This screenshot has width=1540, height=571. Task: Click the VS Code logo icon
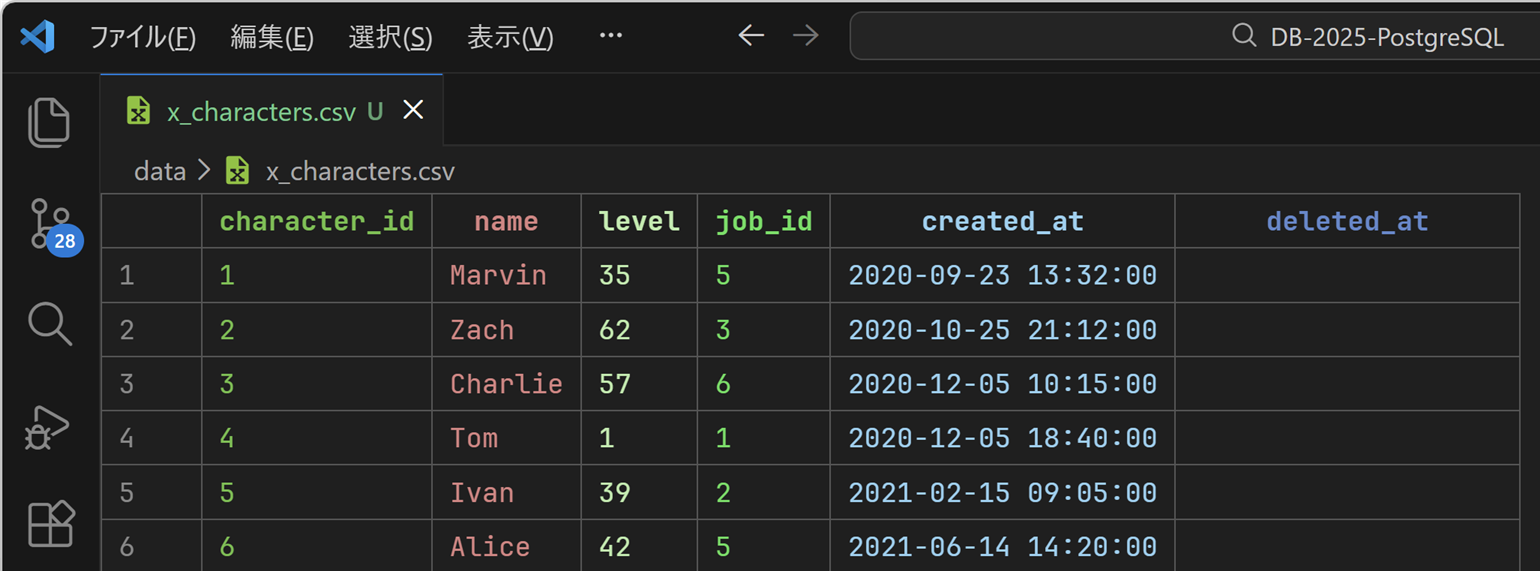tap(37, 37)
